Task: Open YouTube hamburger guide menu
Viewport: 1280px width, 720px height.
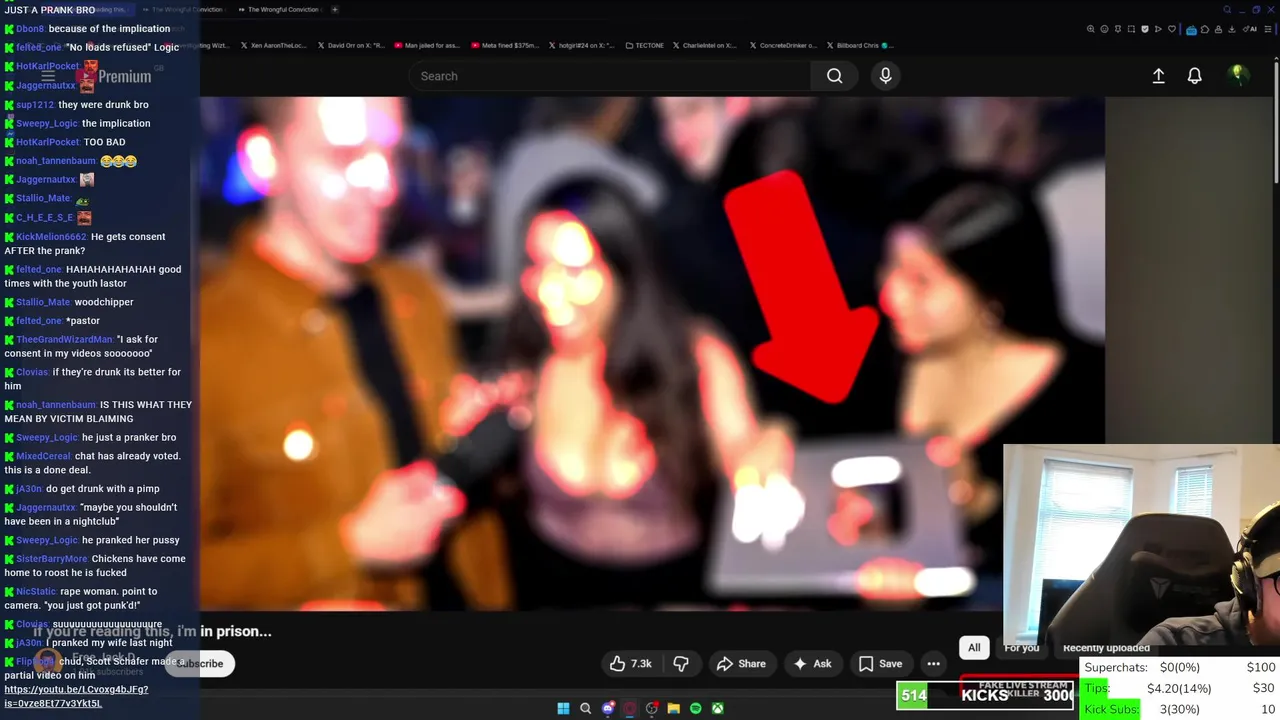Action: (48, 76)
